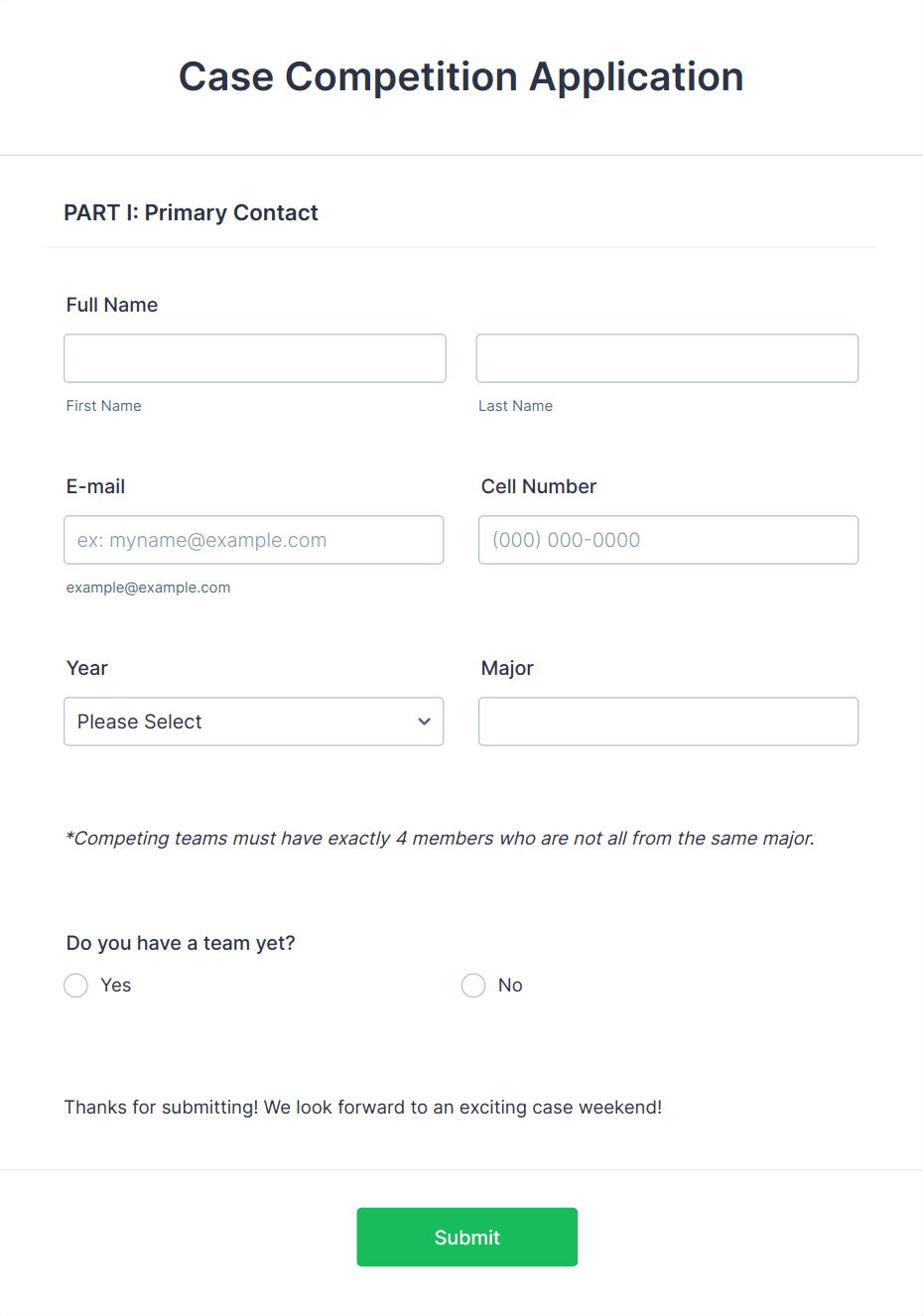Click the Major text input
Image resolution: width=923 pixels, height=1316 pixels.
click(x=668, y=722)
